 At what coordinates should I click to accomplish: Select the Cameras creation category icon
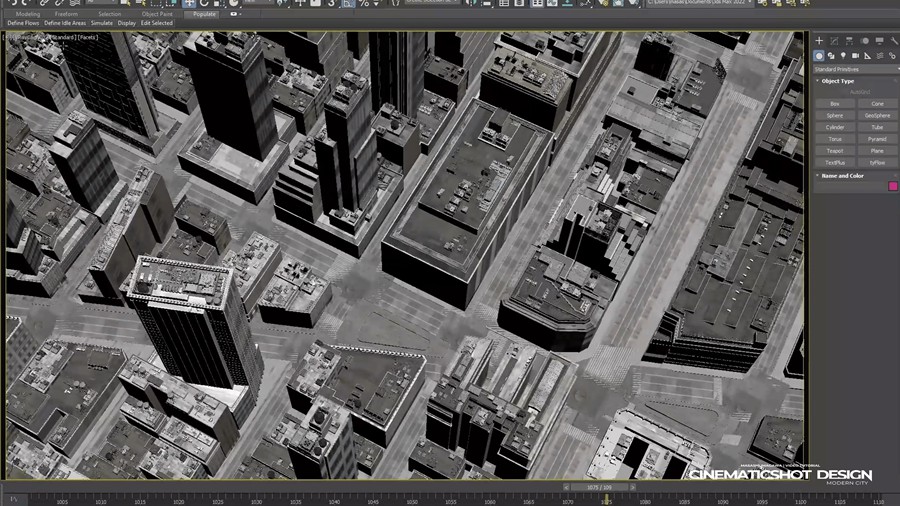click(x=855, y=56)
